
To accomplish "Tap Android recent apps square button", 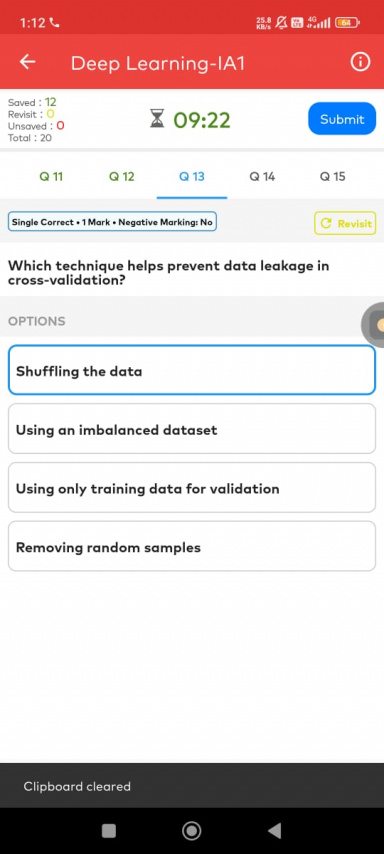I will click(109, 830).
